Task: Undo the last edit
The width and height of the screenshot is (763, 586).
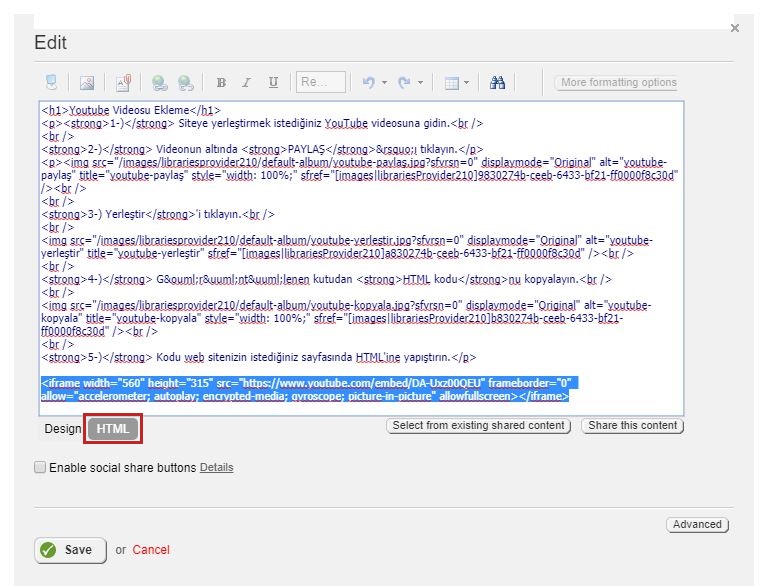Action: 368,83
